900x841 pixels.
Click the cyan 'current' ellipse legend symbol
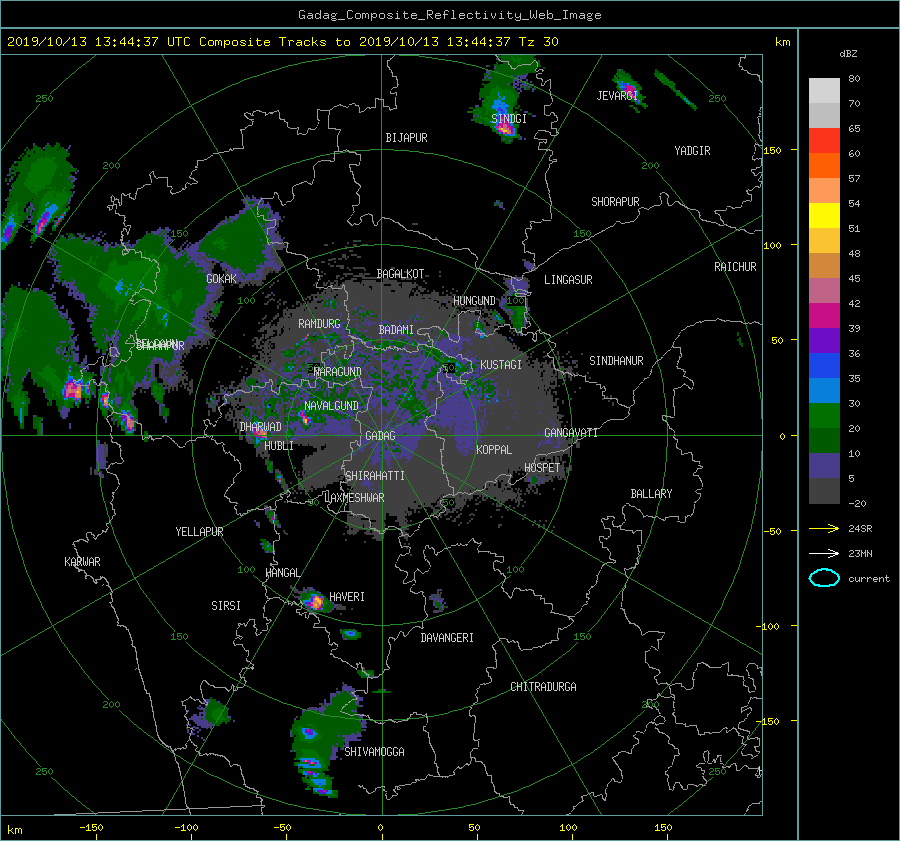click(x=824, y=578)
